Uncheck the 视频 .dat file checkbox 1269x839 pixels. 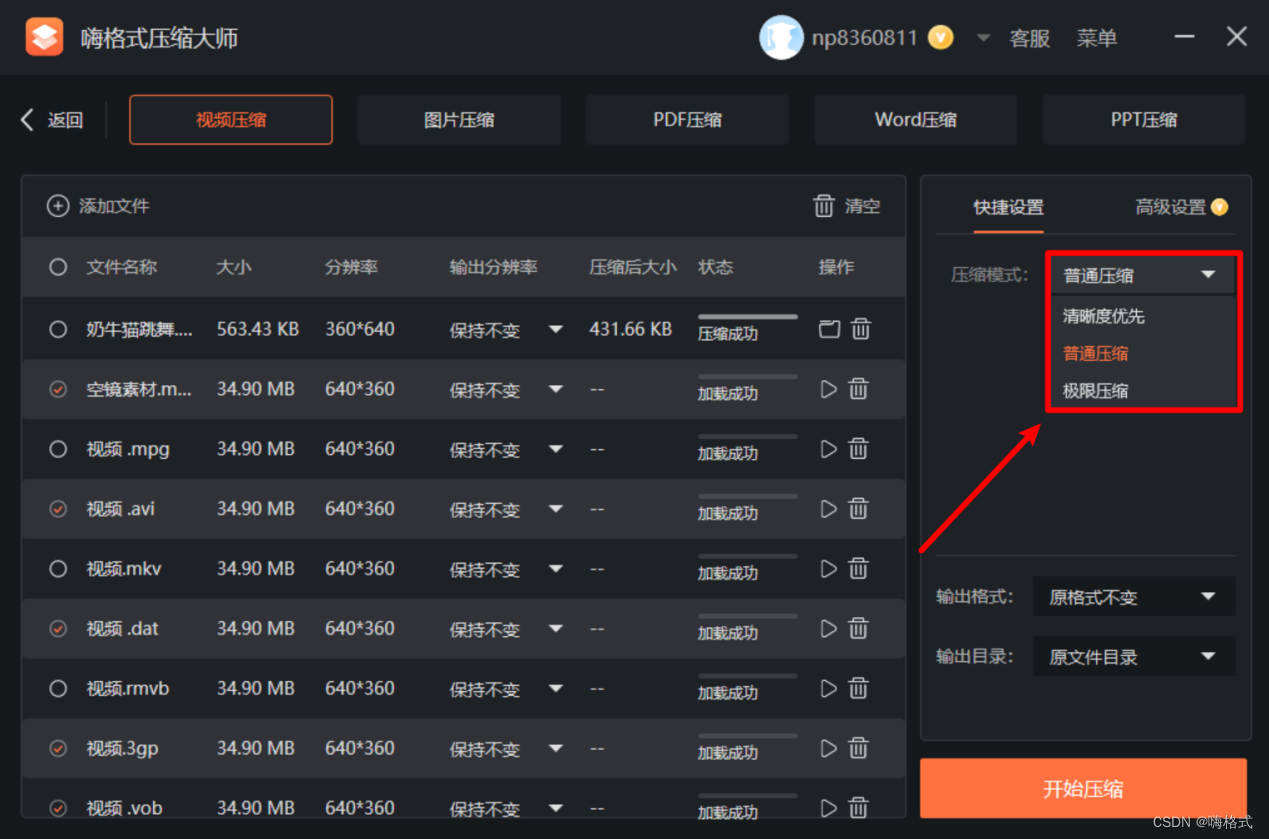pos(58,628)
